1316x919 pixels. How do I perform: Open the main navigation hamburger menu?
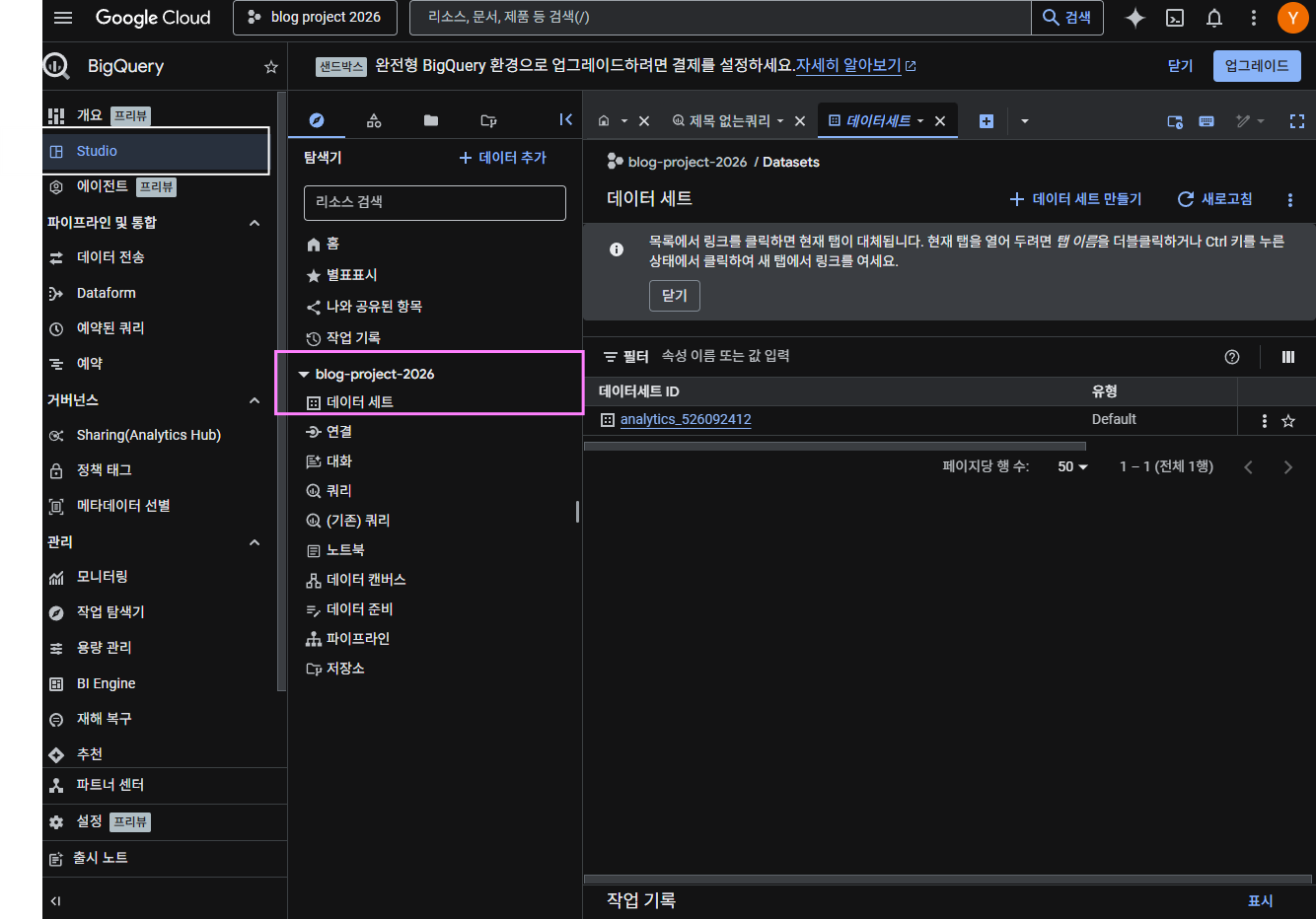pos(63,18)
